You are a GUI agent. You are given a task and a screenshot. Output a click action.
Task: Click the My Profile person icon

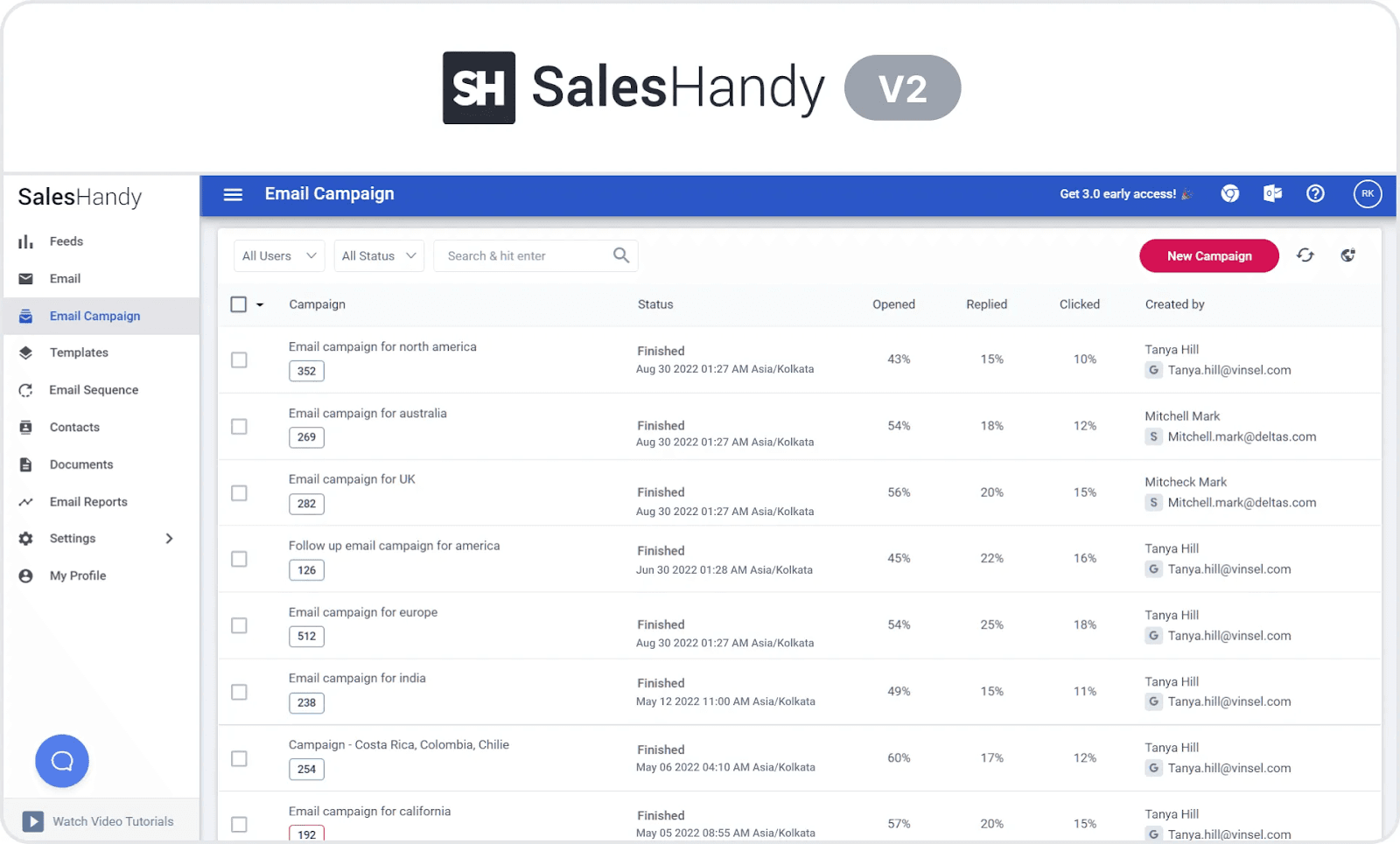coord(26,575)
